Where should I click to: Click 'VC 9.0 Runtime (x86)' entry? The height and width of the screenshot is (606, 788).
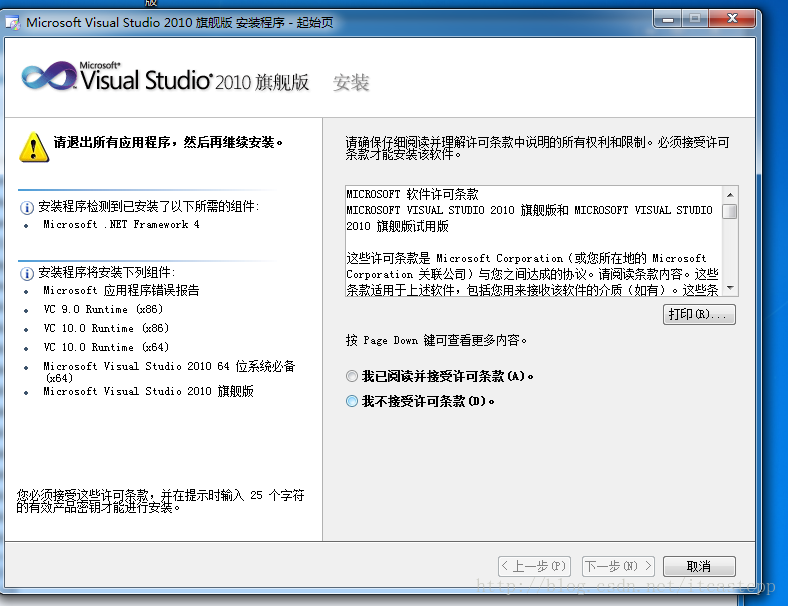click(x=103, y=309)
